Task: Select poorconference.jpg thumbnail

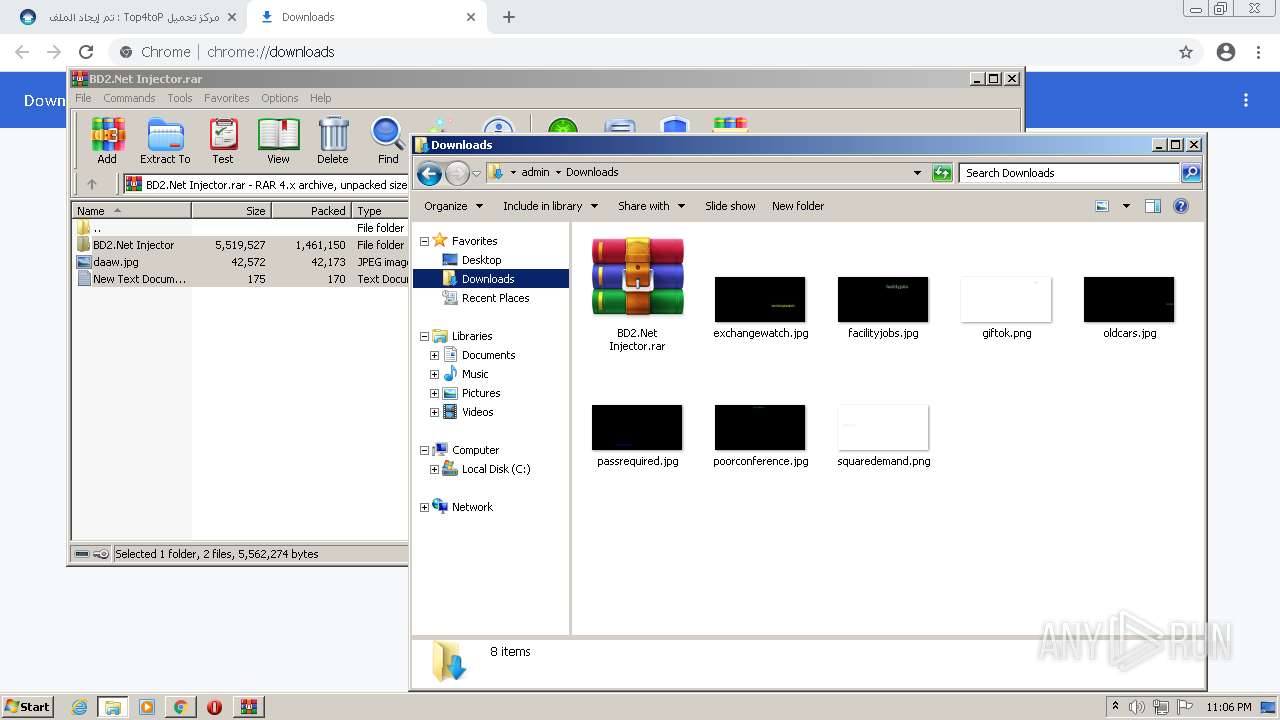Action: 760,436
